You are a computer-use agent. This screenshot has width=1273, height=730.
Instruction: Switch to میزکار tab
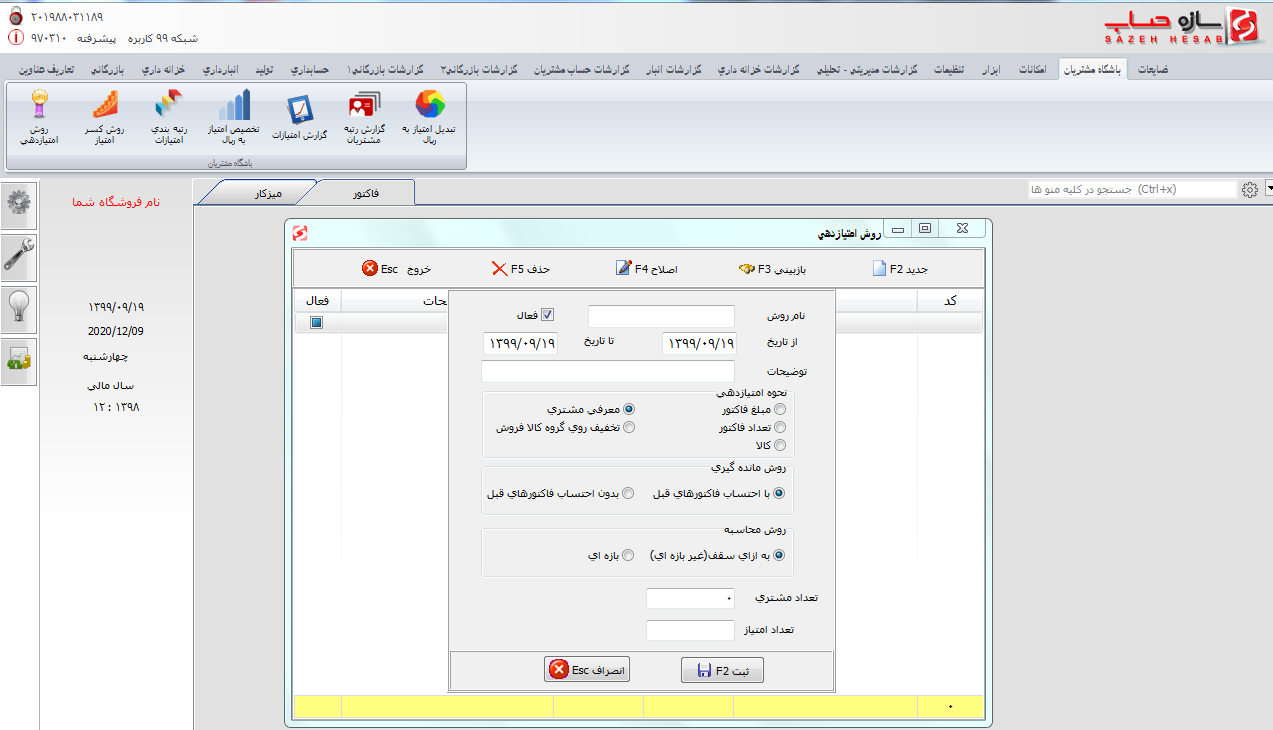coord(268,191)
